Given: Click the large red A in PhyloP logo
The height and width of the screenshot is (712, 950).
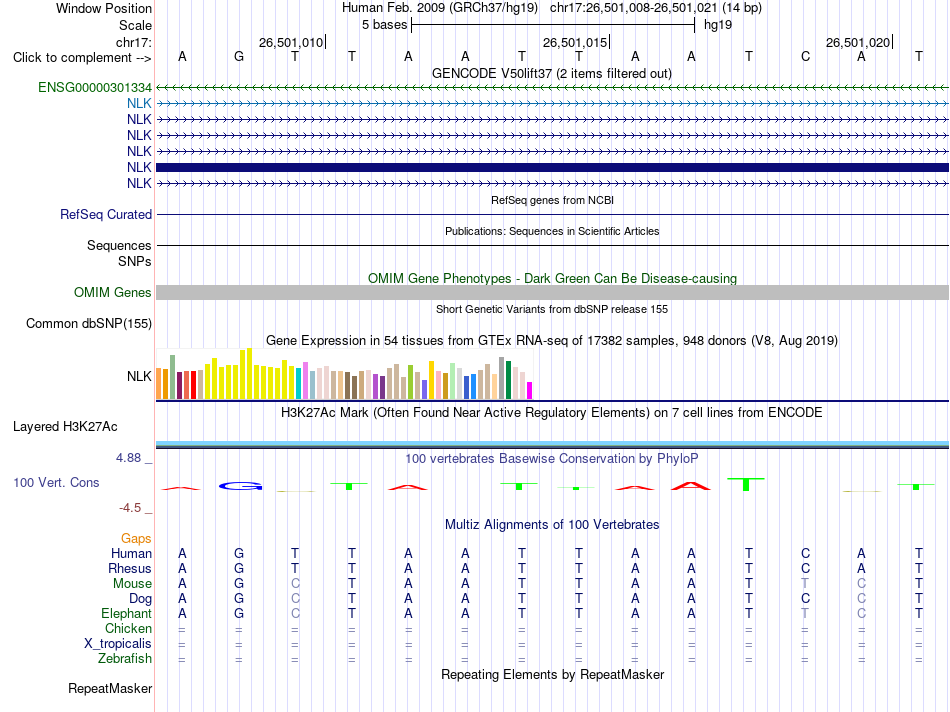Looking at the screenshot, I should (691, 486).
